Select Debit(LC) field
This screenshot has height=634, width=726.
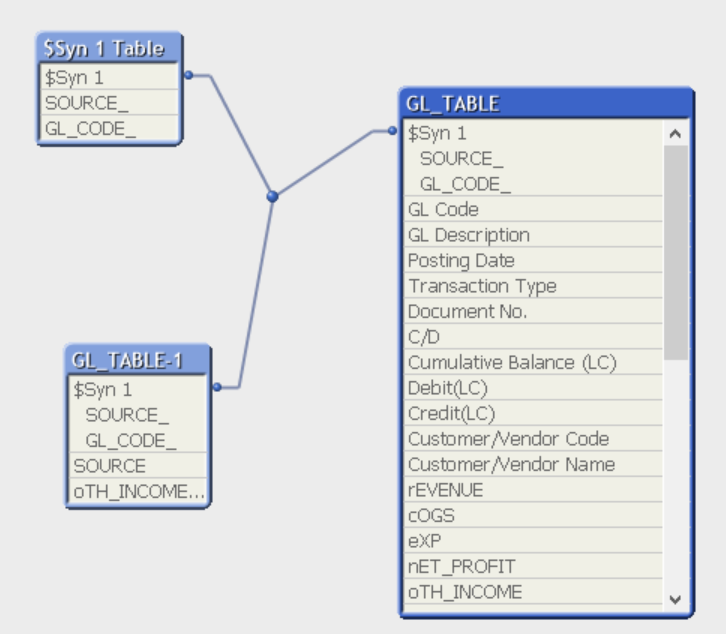[533, 388]
